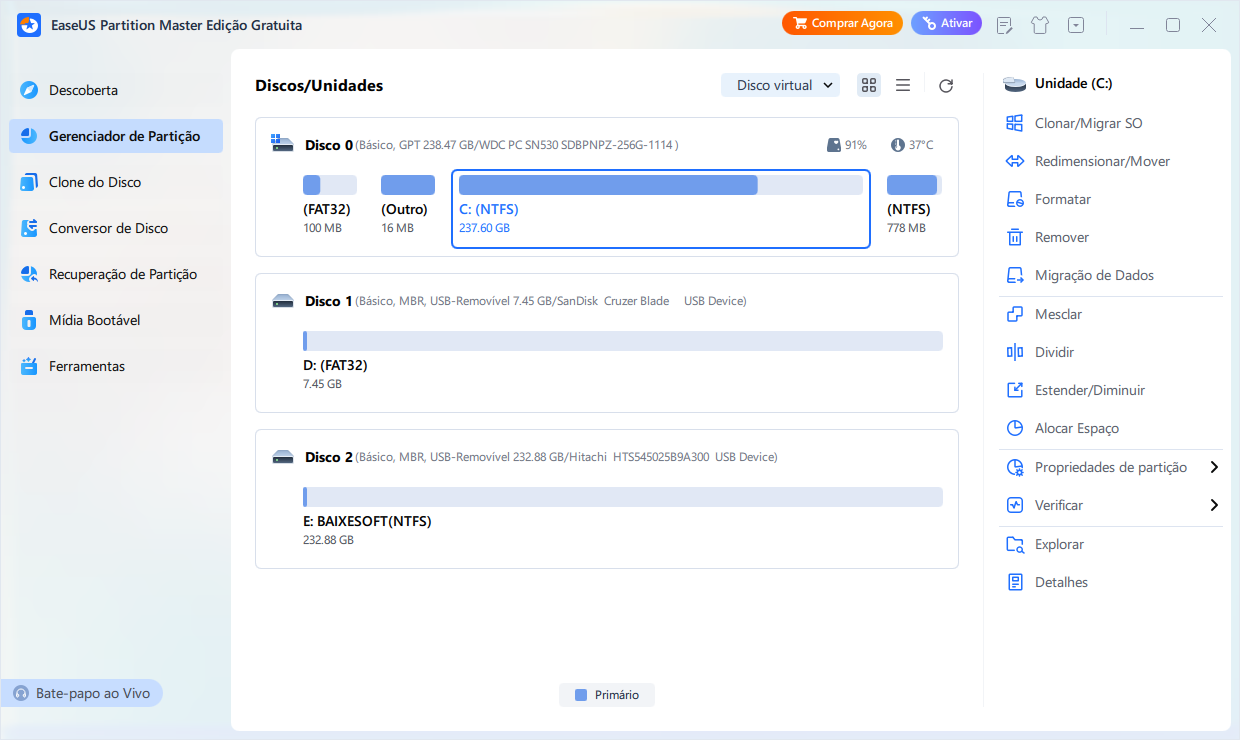
Task: Click the C: (NTFS) partition label
Action: point(489,210)
